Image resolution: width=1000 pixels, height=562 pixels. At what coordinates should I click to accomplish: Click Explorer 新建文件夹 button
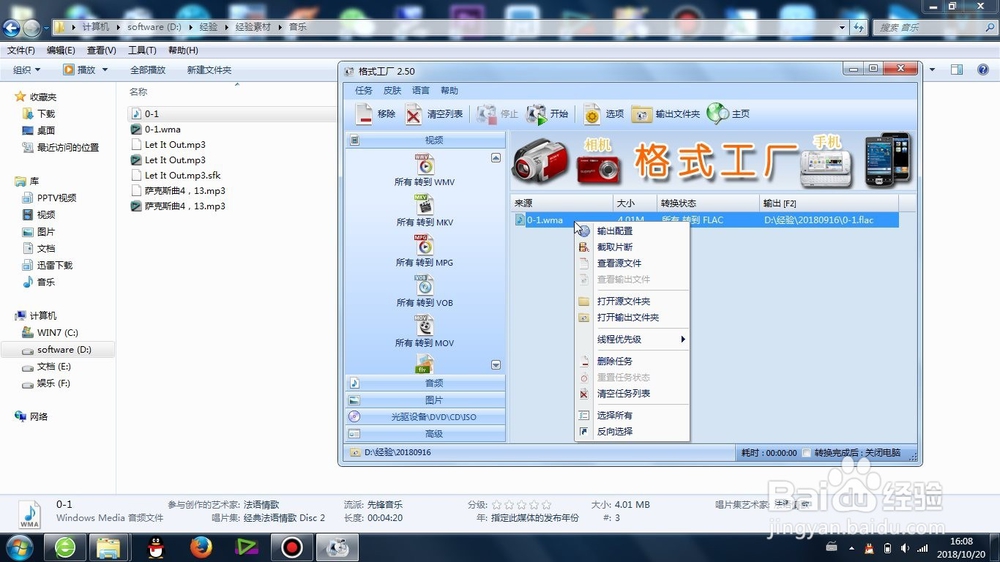click(209, 70)
